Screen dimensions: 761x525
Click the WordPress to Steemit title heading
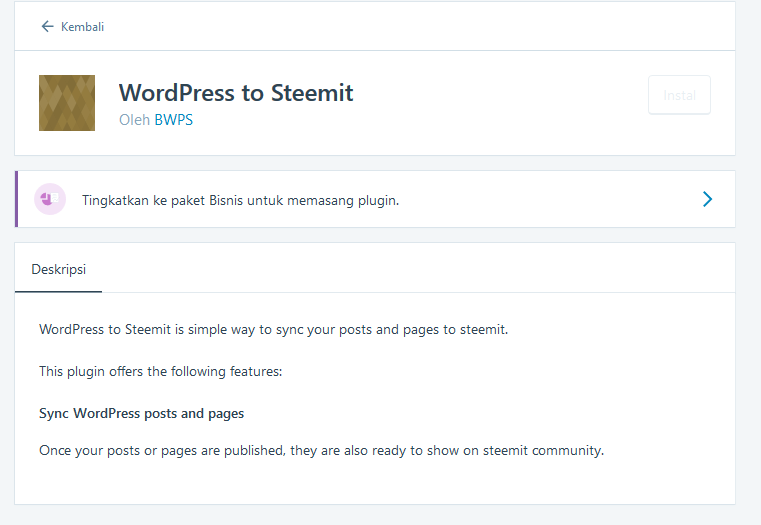coord(236,93)
